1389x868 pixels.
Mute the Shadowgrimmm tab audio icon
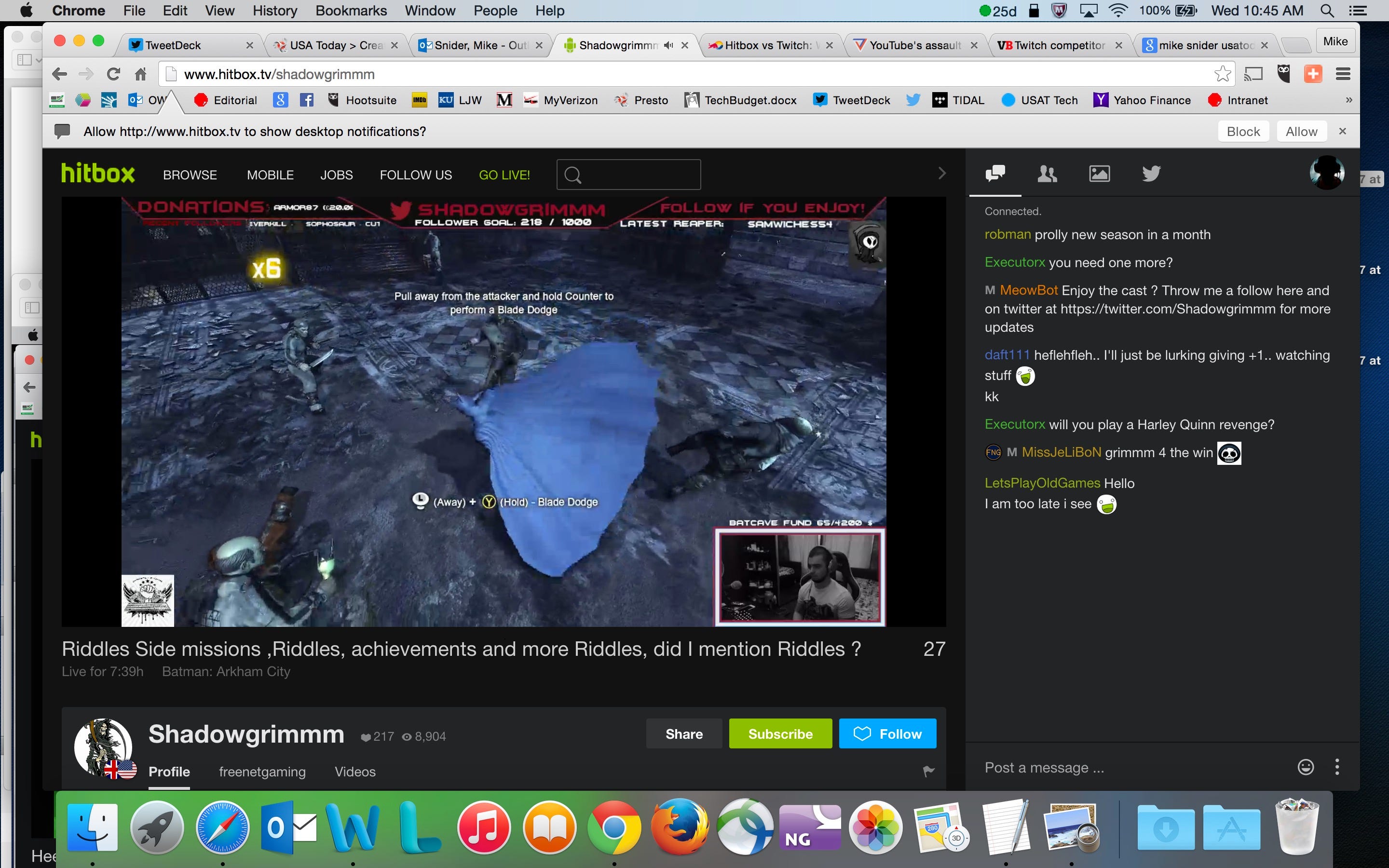(x=668, y=45)
